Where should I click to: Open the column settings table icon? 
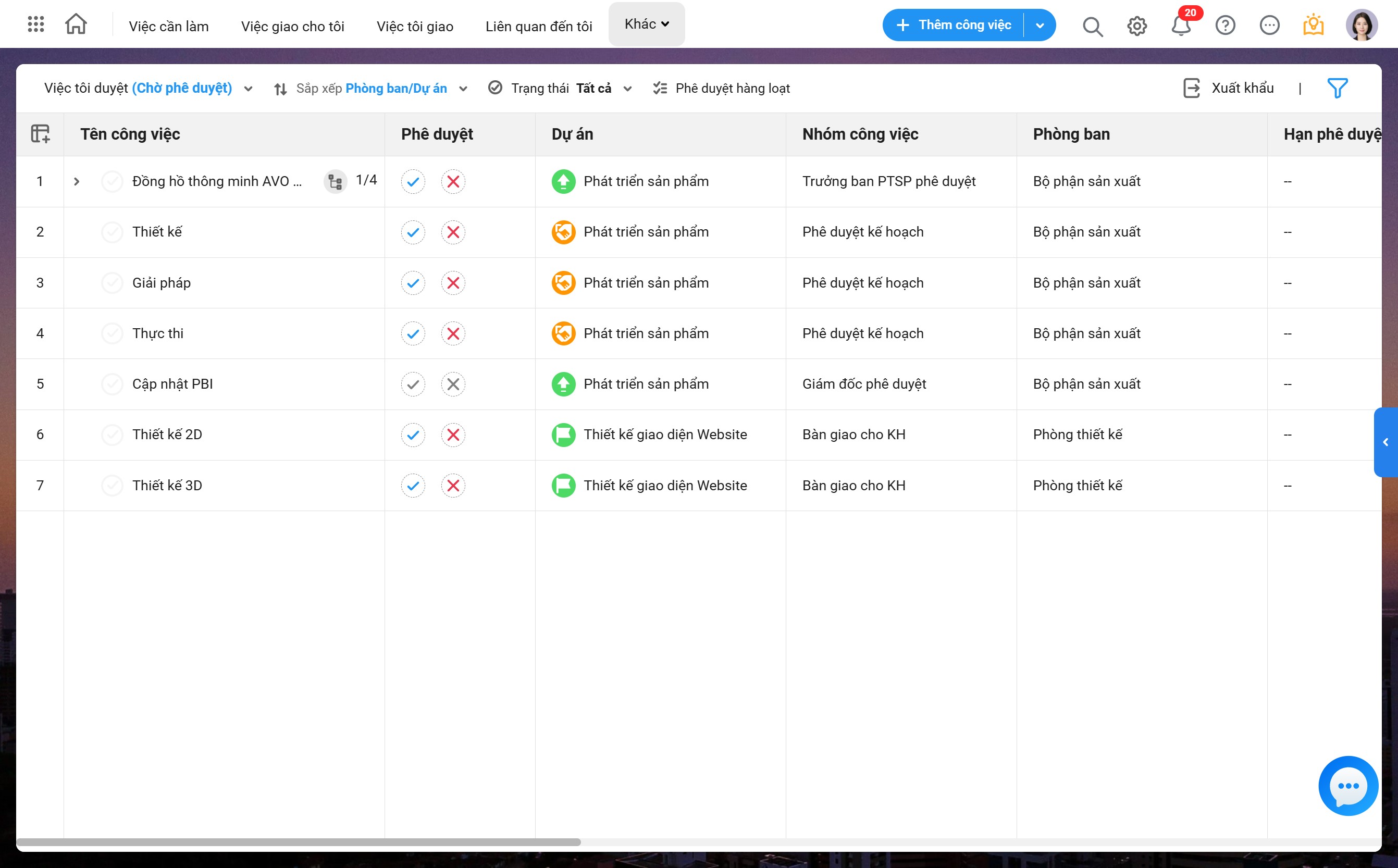[40, 134]
